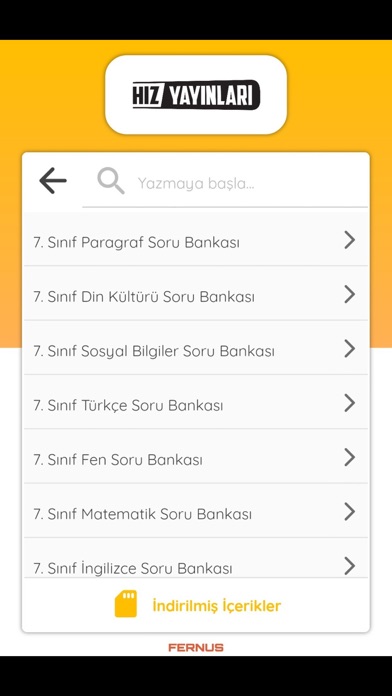Open İndirilmiş İçerikler downloaded content
Screen dimensions: 392x696
pos(217,605)
